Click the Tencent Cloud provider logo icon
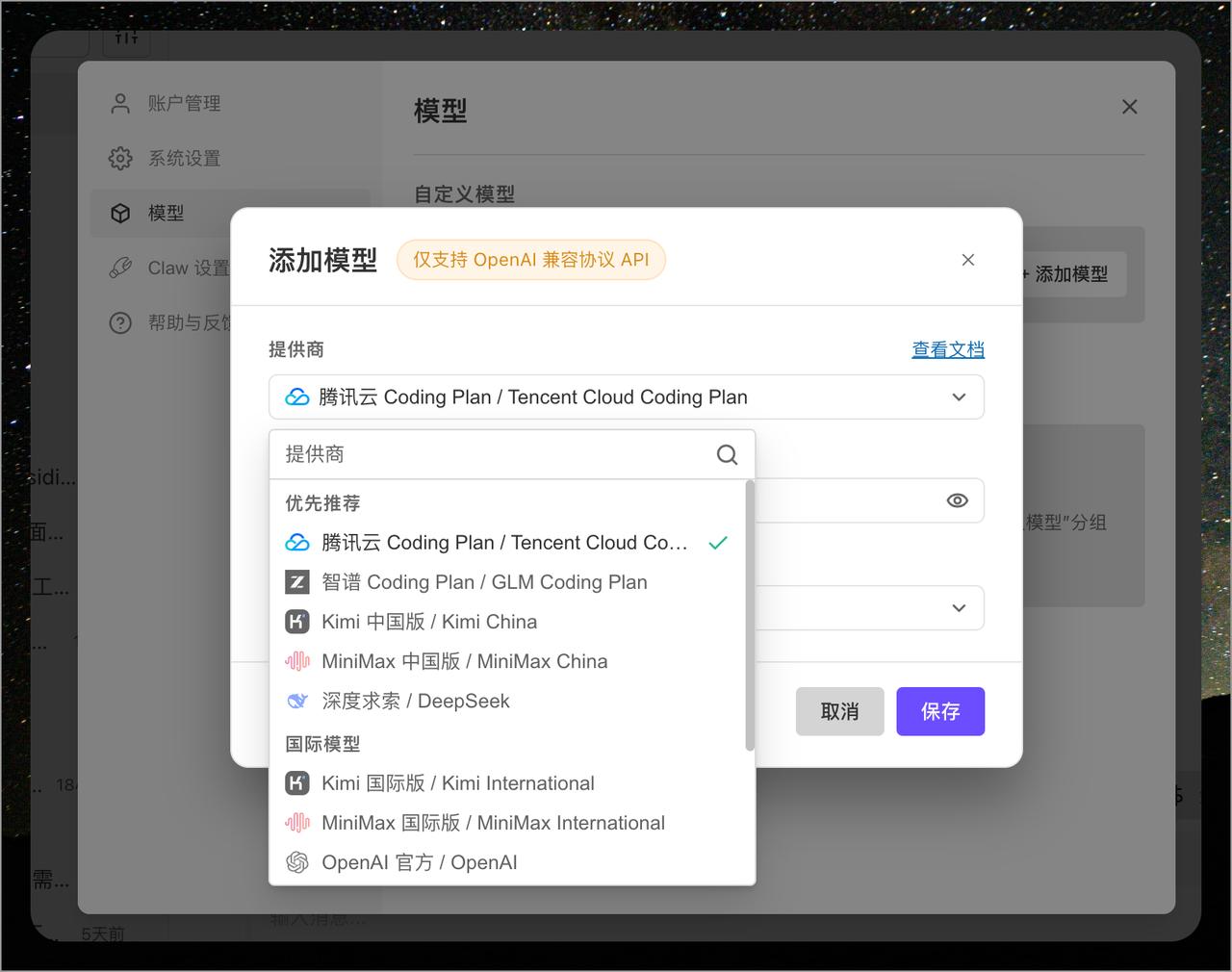This screenshot has width=1232, height=972. point(297,542)
